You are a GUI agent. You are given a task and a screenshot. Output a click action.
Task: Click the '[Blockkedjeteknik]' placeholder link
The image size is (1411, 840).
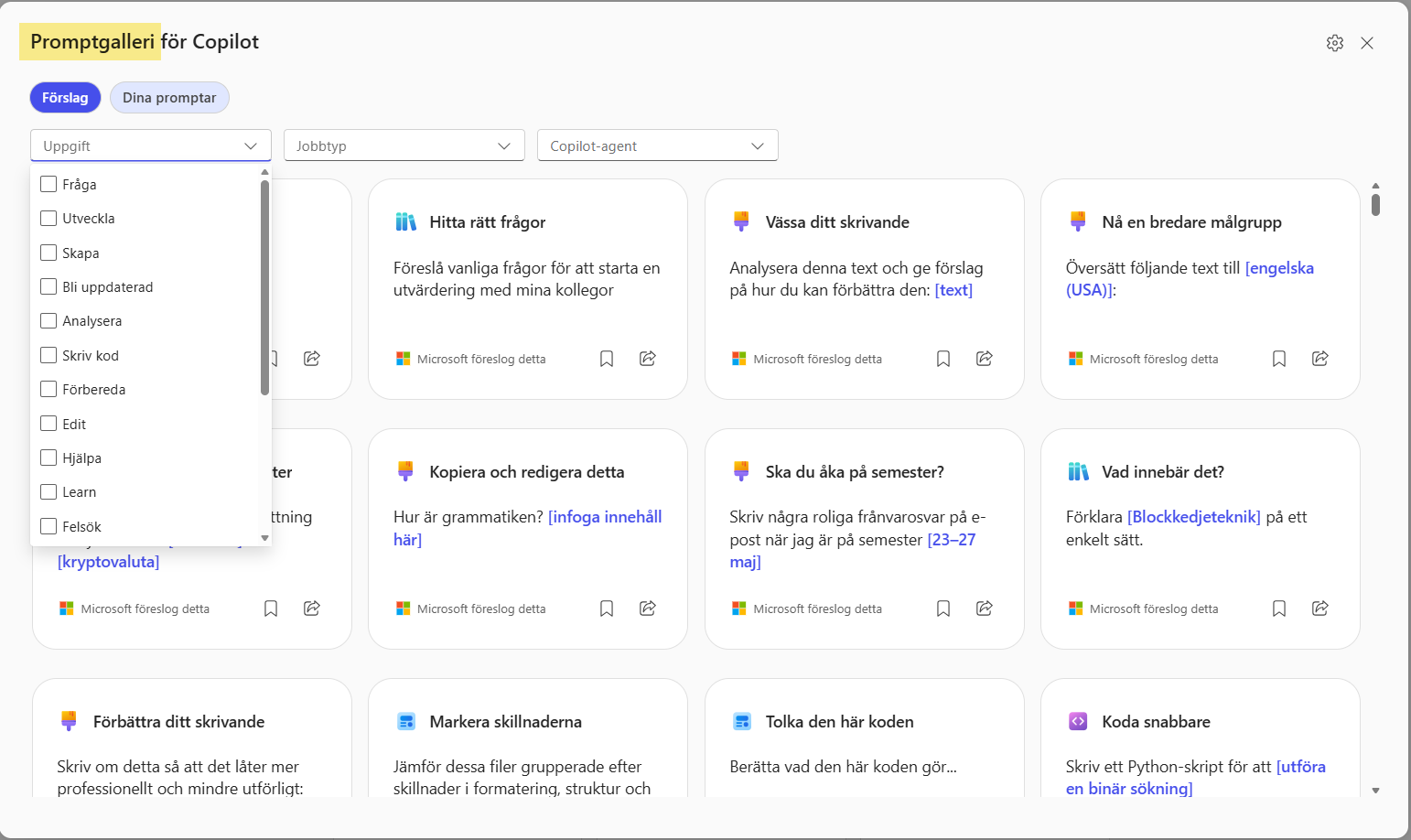[x=1193, y=517]
